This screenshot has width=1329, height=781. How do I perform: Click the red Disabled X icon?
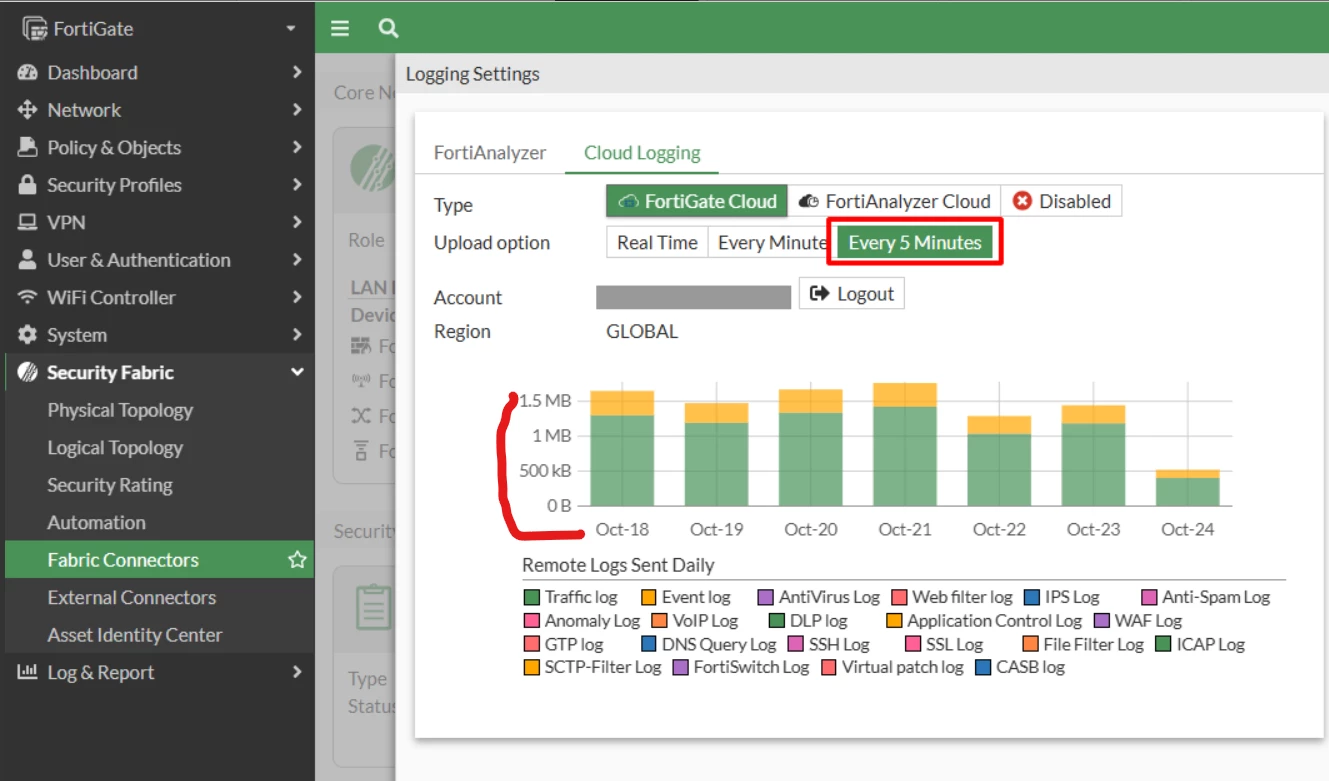point(1022,201)
